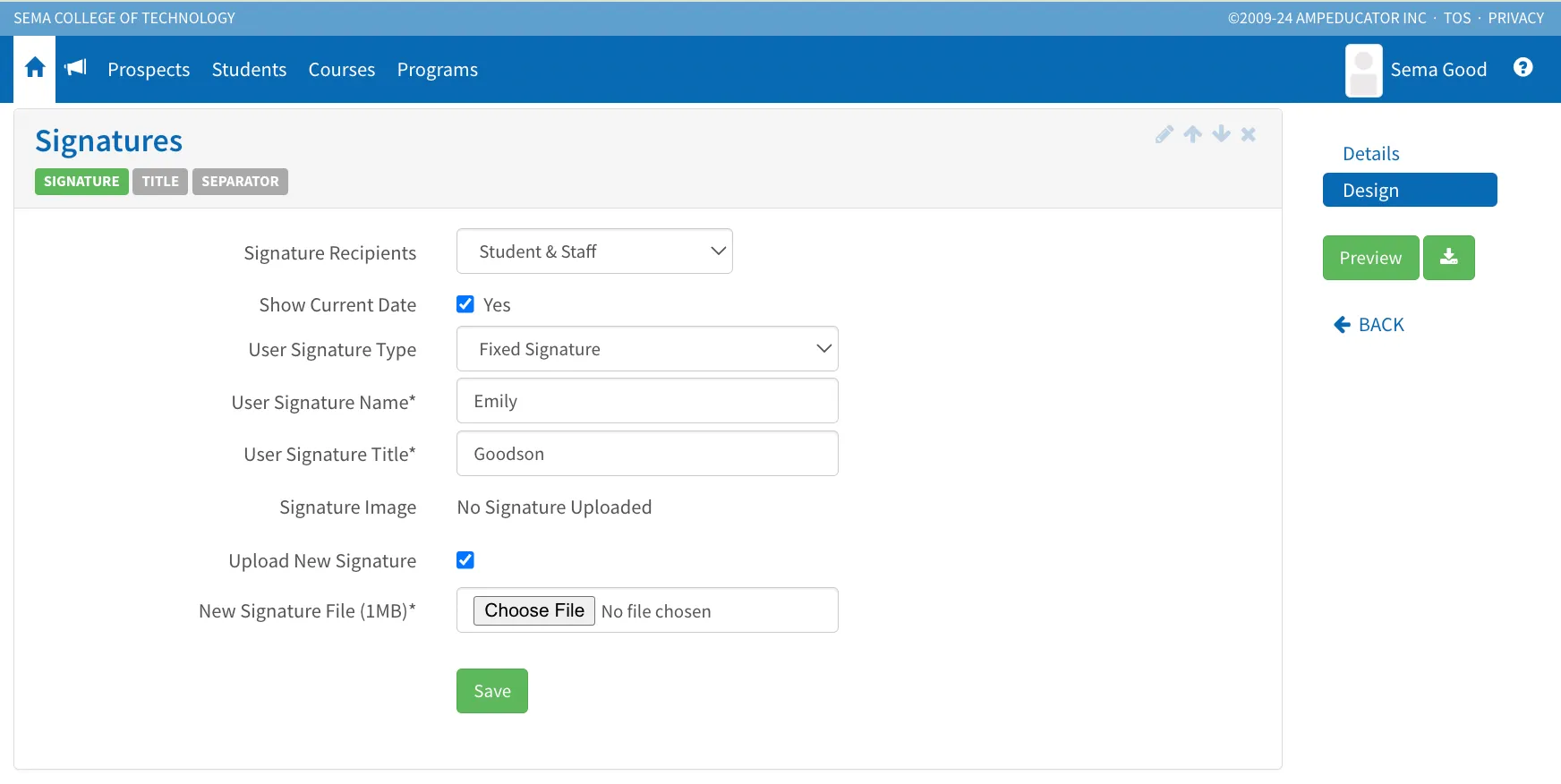Move section down with the down arrow

[1221, 134]
